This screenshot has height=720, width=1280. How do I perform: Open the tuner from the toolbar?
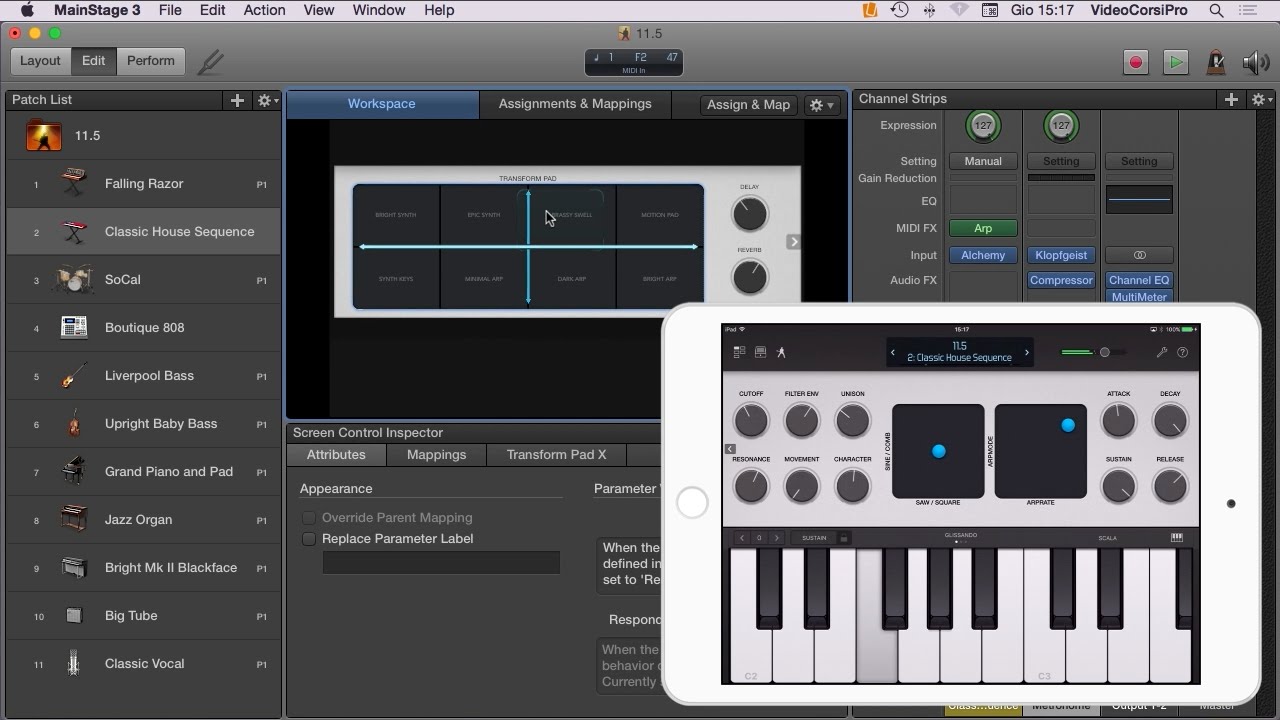210,61
